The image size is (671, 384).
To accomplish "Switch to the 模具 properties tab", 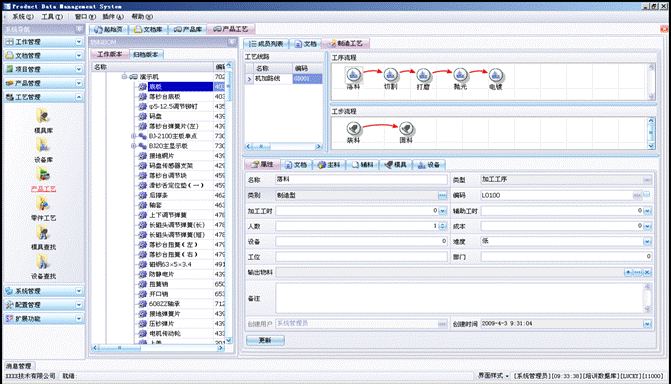I will [x=396, y=165].
